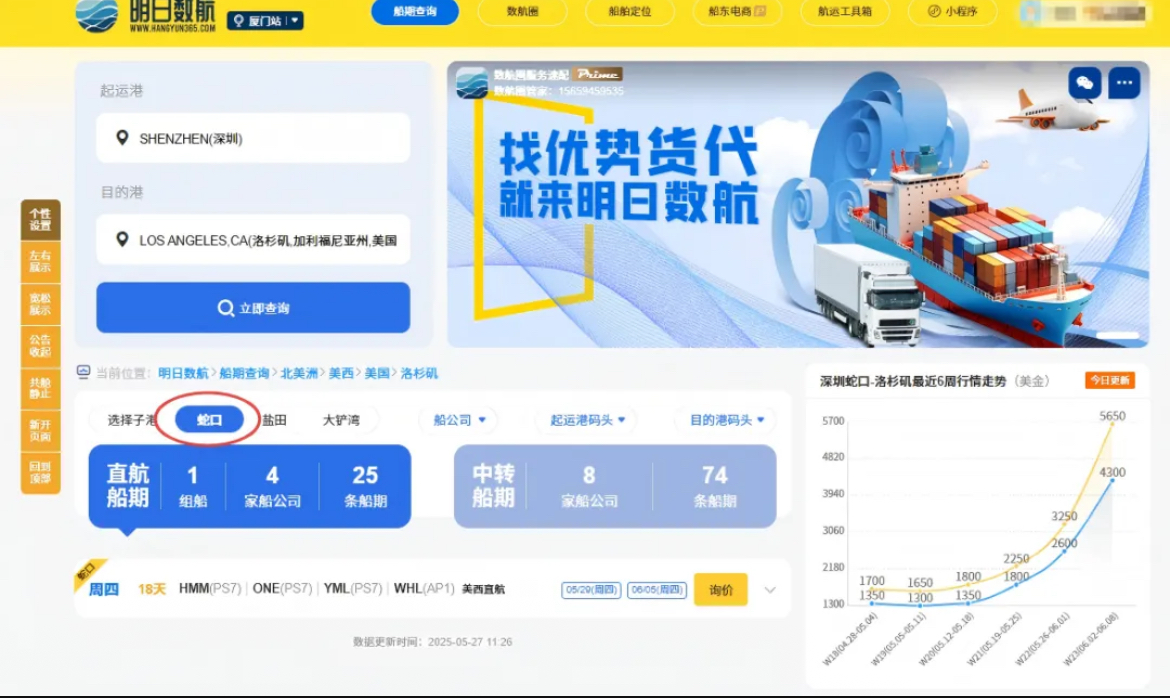The width and height of the screenshot is (1170, 698).
Task: Click the 选择子港 label
Action: click(x=131, y=420)
